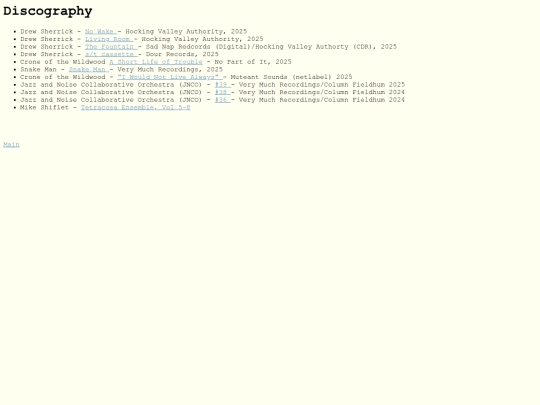Open JNCO release #39 link
Image resolution: width=540 pixels, height=405 pixels.
(222, 85)
